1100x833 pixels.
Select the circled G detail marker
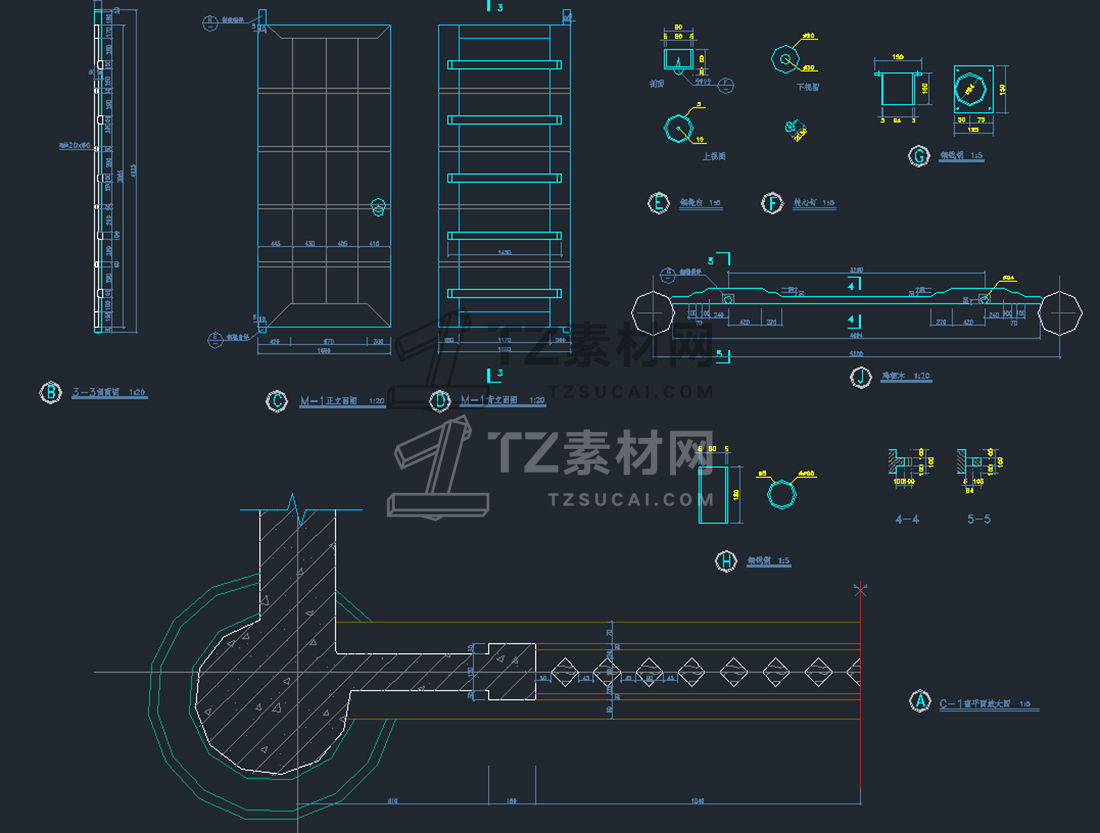pyautogui.click(x=918, y=156)
